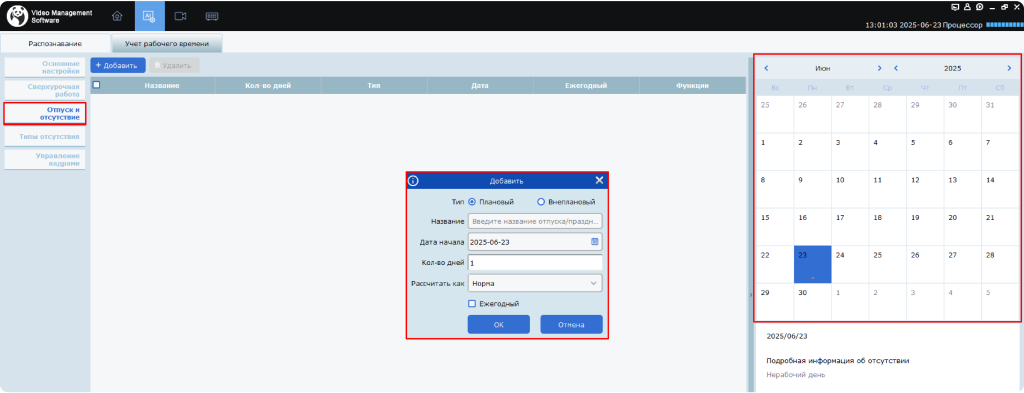Click the Название input field

click(x=535, y=221)
